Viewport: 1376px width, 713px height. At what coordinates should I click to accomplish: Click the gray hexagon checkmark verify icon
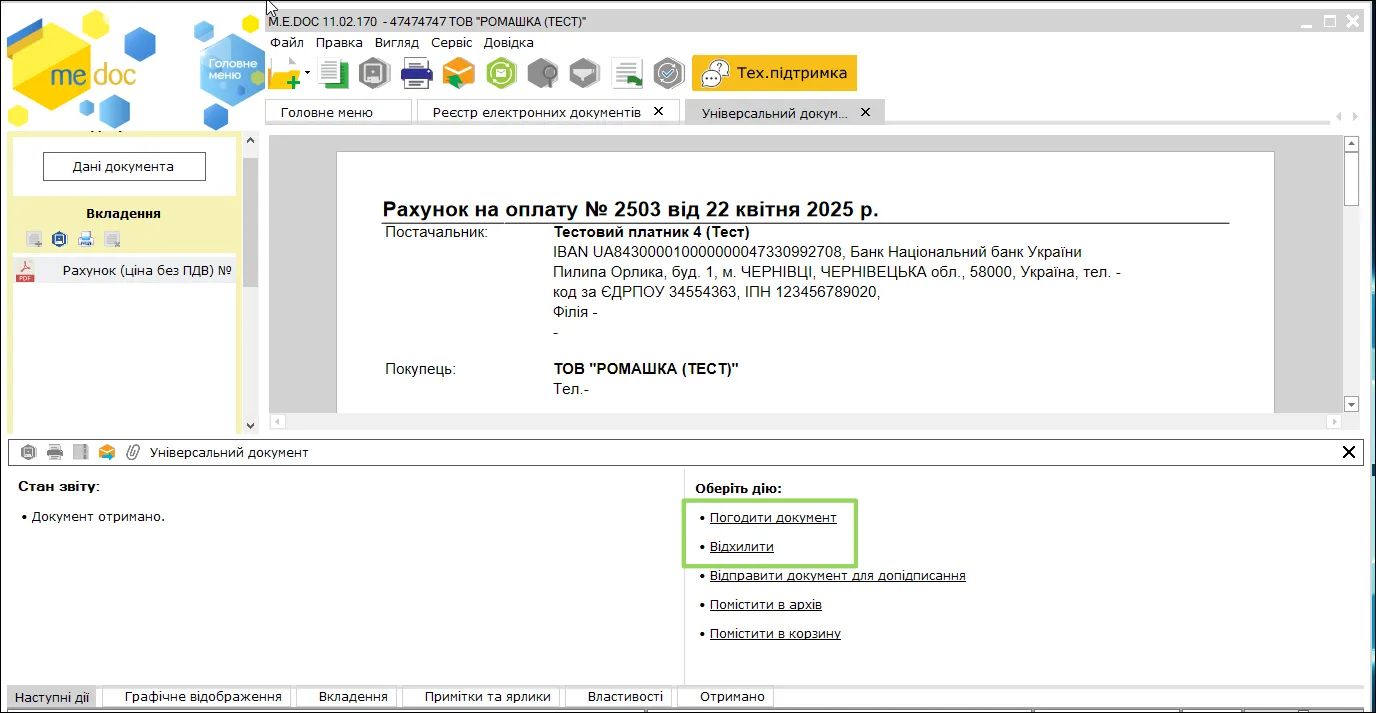668,73
